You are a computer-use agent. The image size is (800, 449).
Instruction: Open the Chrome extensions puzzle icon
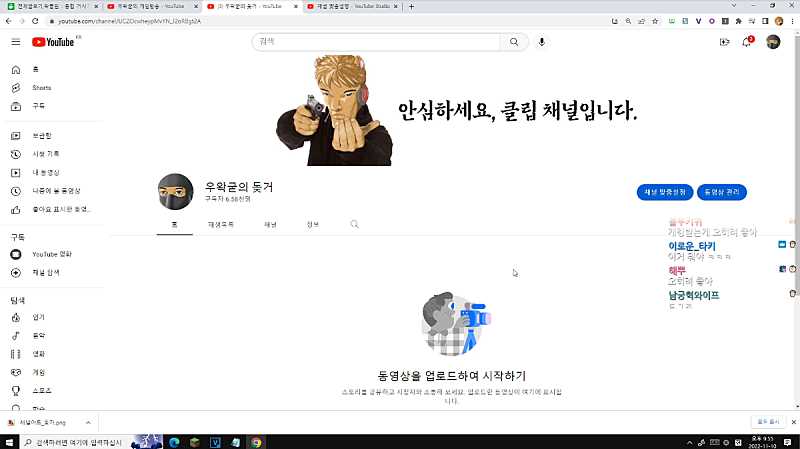coord(738,21)
